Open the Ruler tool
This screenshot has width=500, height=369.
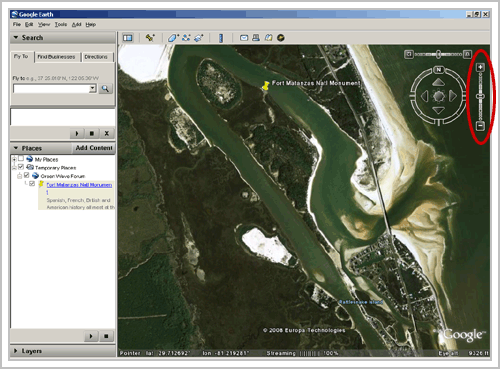(x=221, y=38)
